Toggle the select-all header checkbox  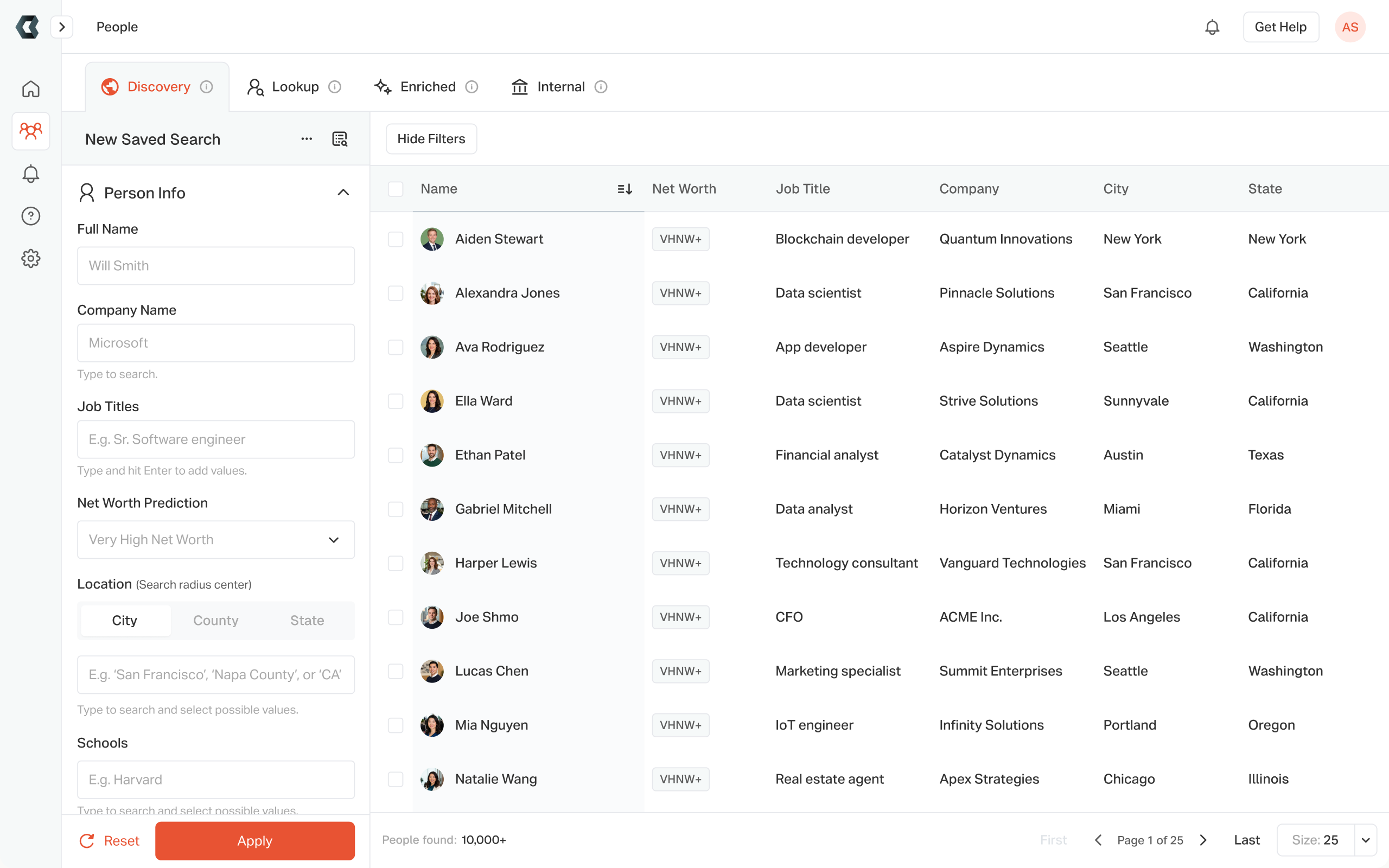396,189
